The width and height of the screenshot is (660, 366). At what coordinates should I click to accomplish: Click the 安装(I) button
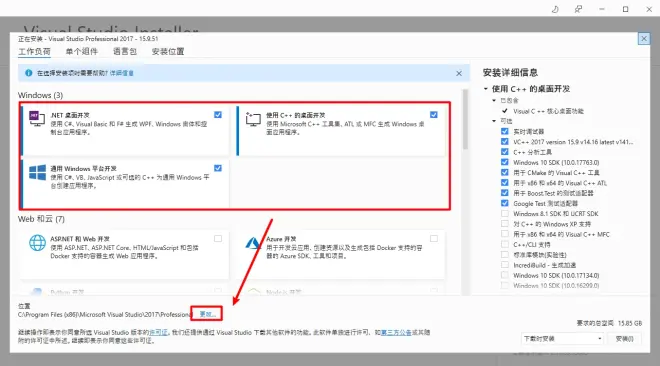(625, 338)
